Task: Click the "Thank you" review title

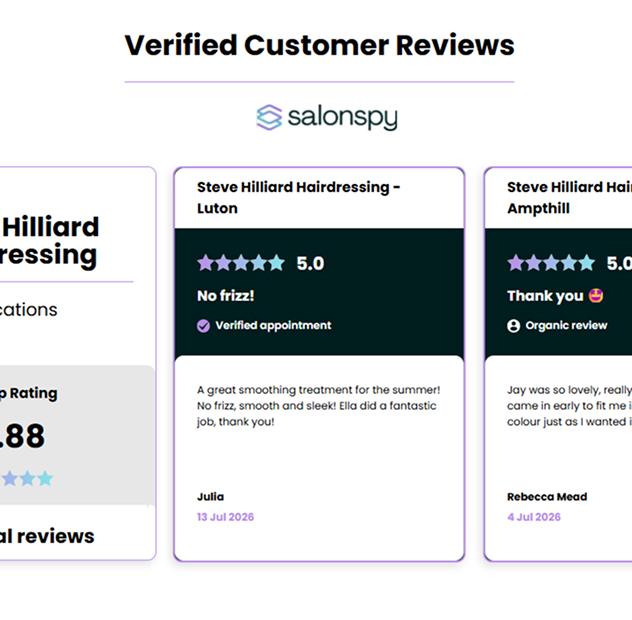Action: click(545, 295)
